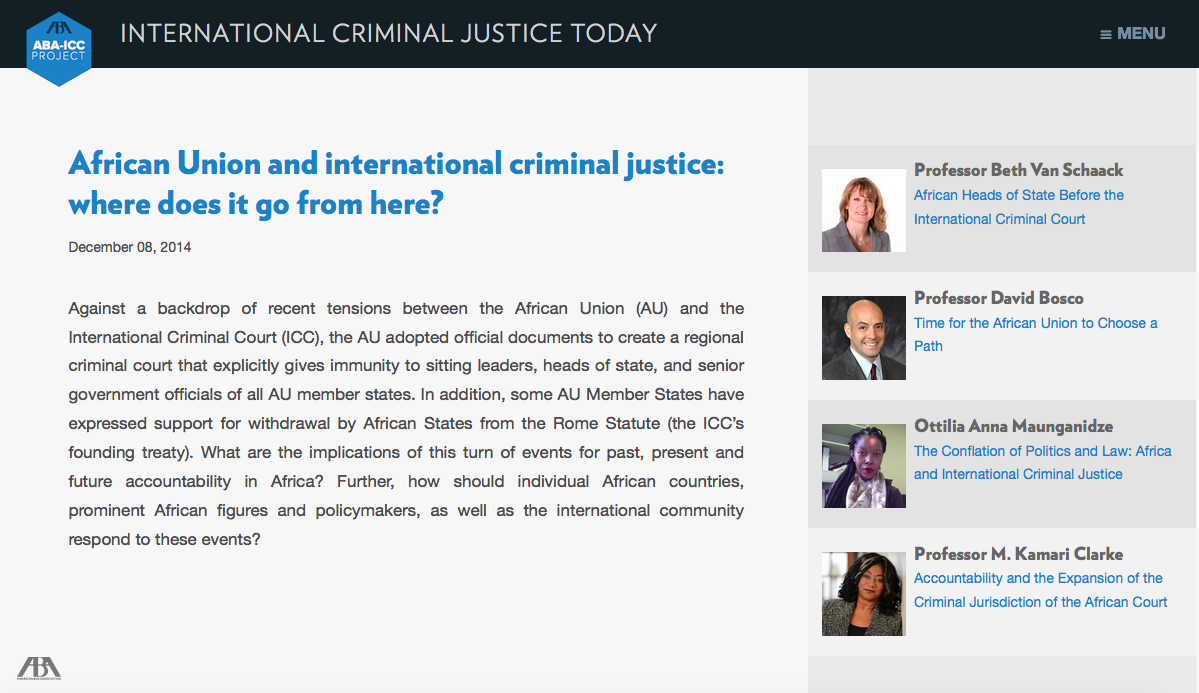The width and height of the screenshot is (1199, 693).
Task: Click the ABA-ICC Project hexagon logo
Action: tap(59, 49)
